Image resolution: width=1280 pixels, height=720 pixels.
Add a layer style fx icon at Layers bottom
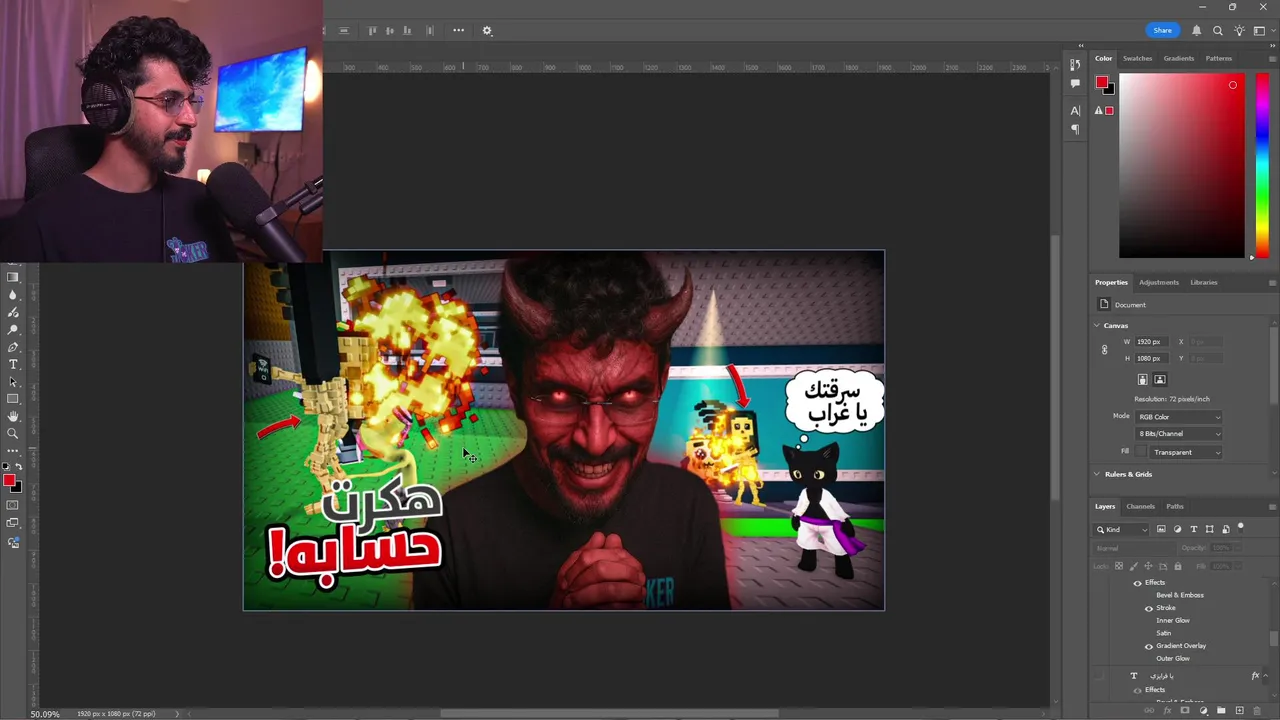[1167, 710]
